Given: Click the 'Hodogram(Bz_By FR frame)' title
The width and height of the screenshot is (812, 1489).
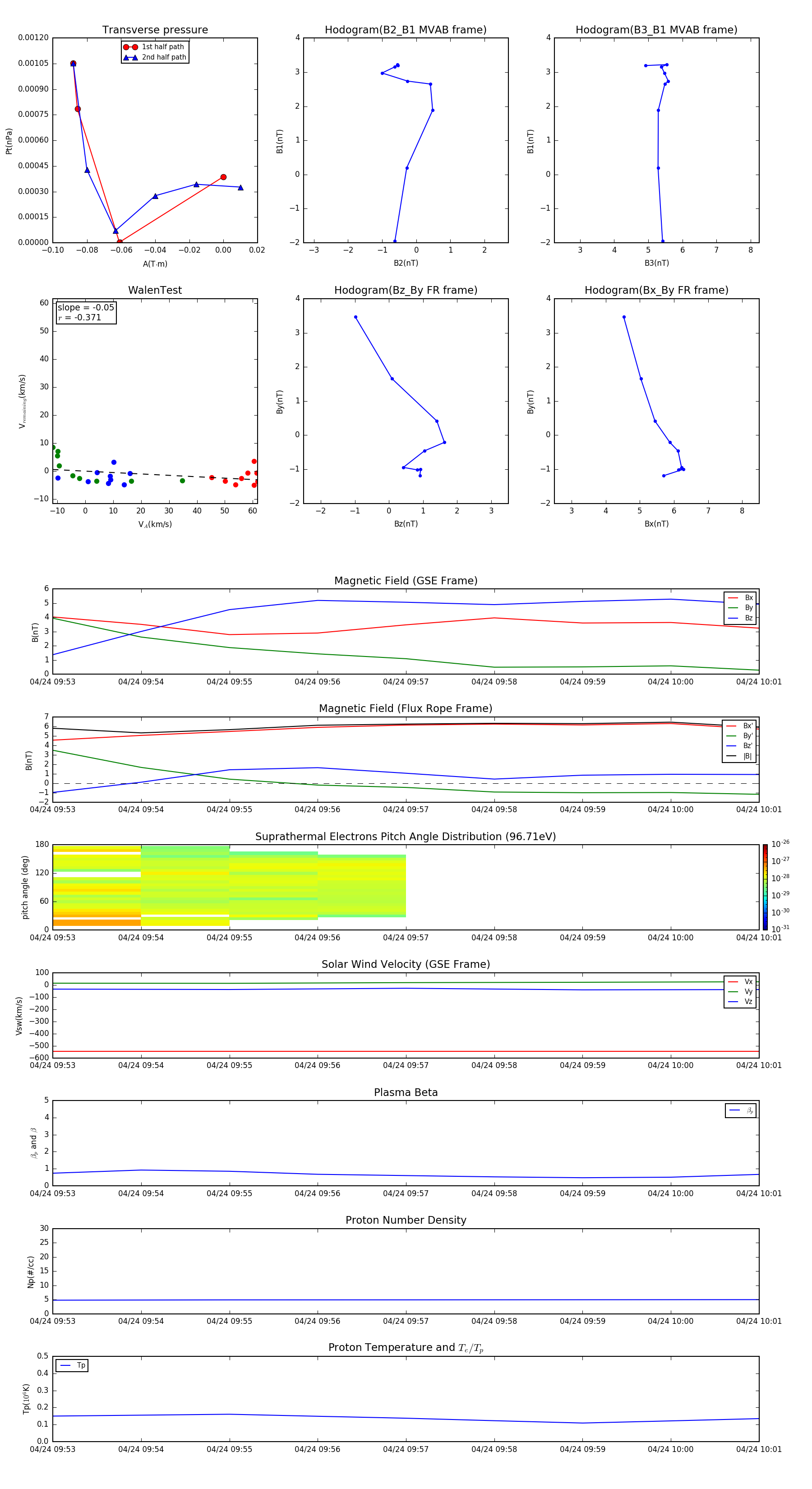Looking at the screenshot, I should (406, 290).
